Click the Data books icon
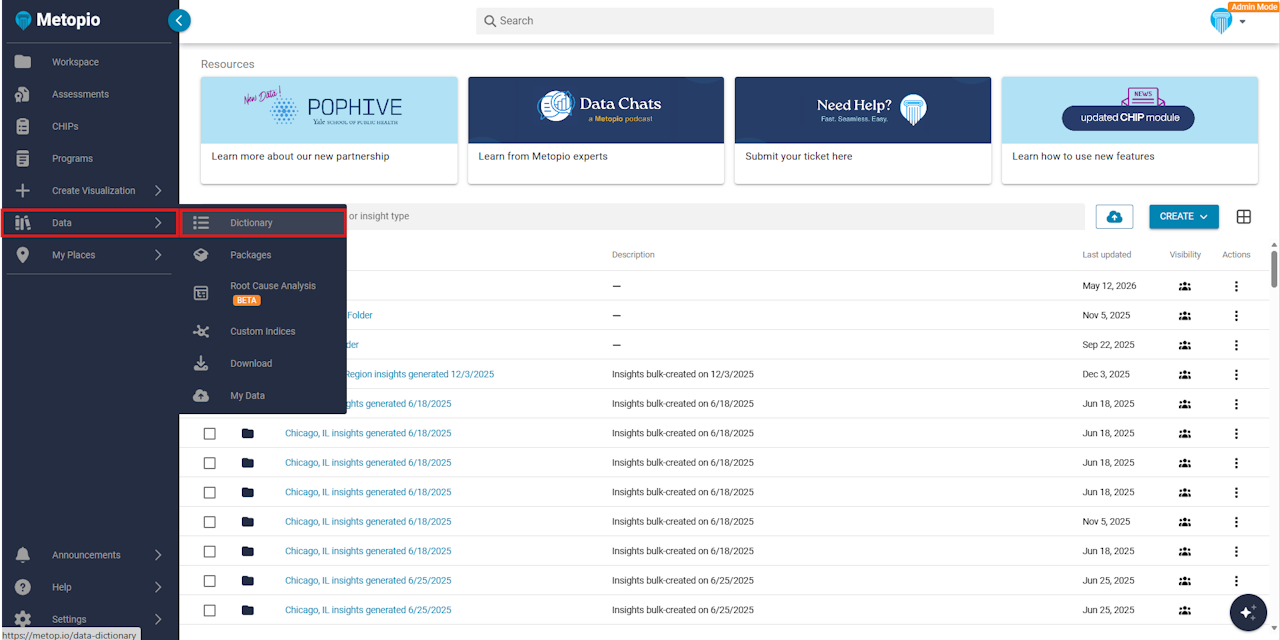 pyautogui.click(x=23, y=223)
